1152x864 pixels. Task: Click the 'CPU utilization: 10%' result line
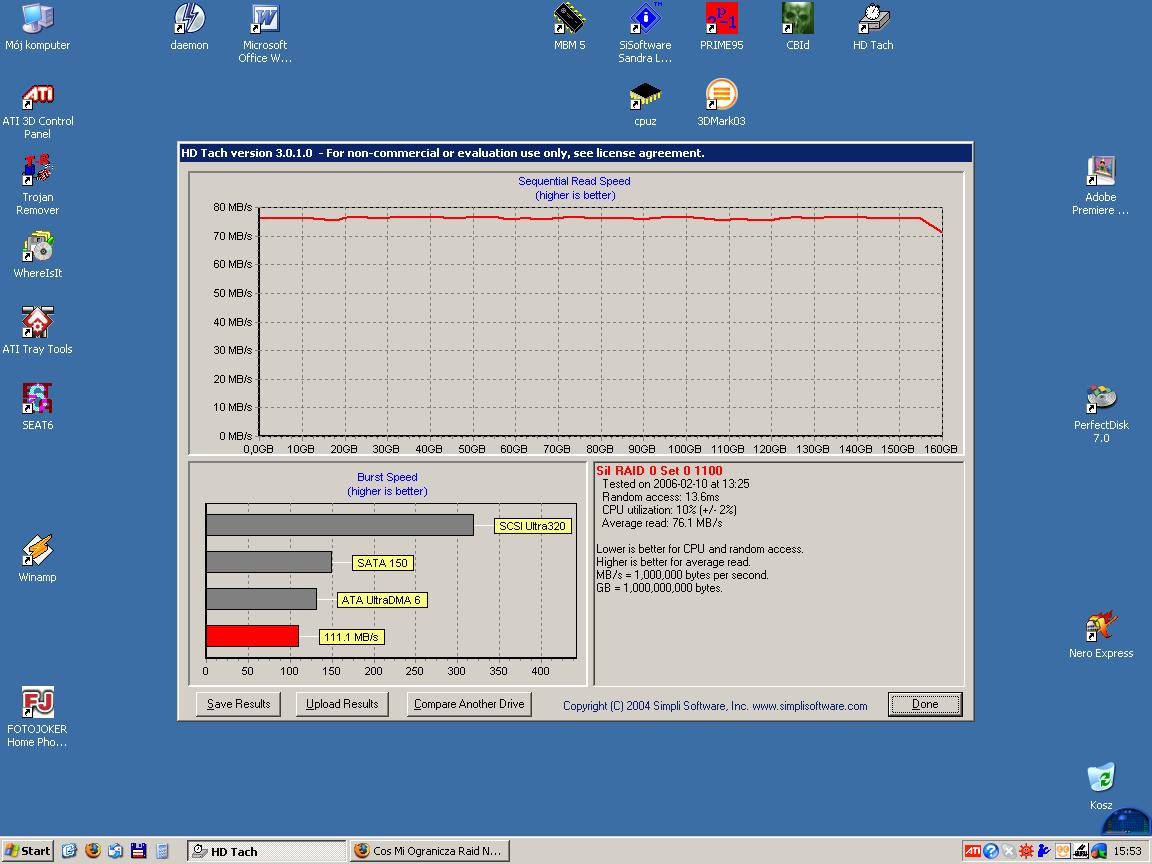669,510
